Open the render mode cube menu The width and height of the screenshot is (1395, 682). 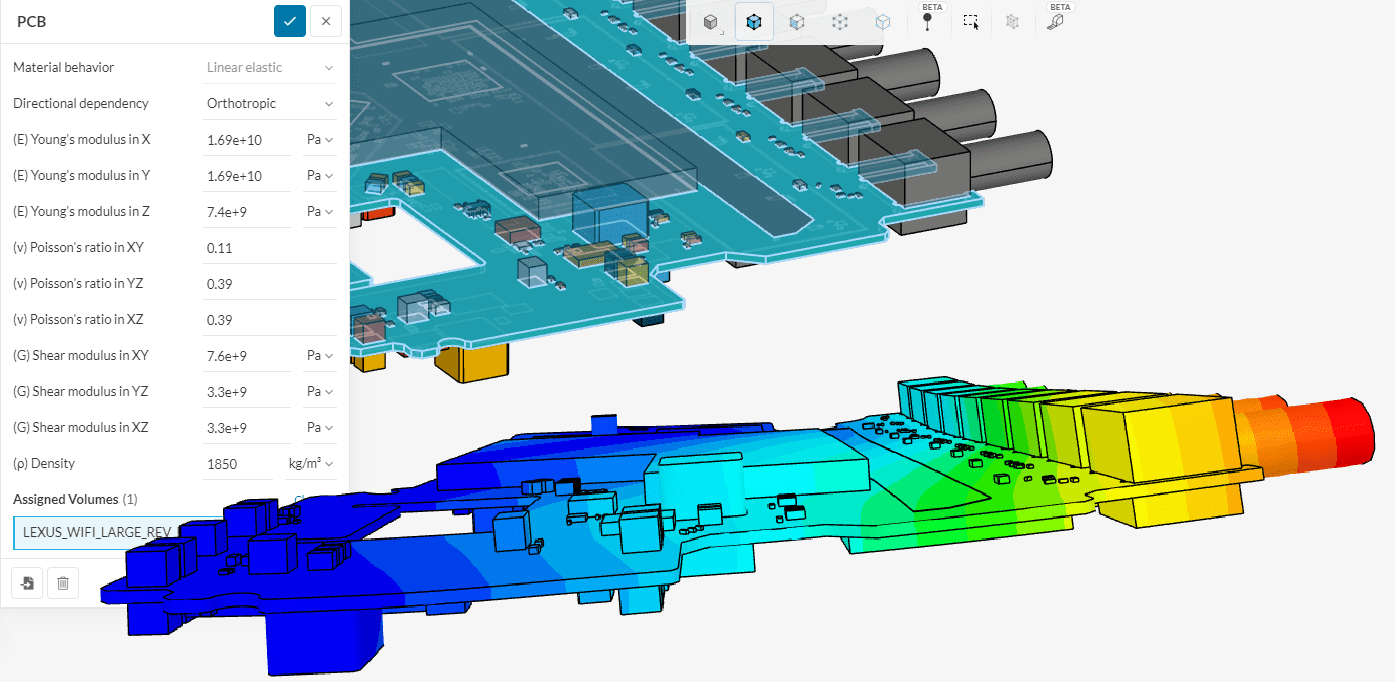coord(710,22)
